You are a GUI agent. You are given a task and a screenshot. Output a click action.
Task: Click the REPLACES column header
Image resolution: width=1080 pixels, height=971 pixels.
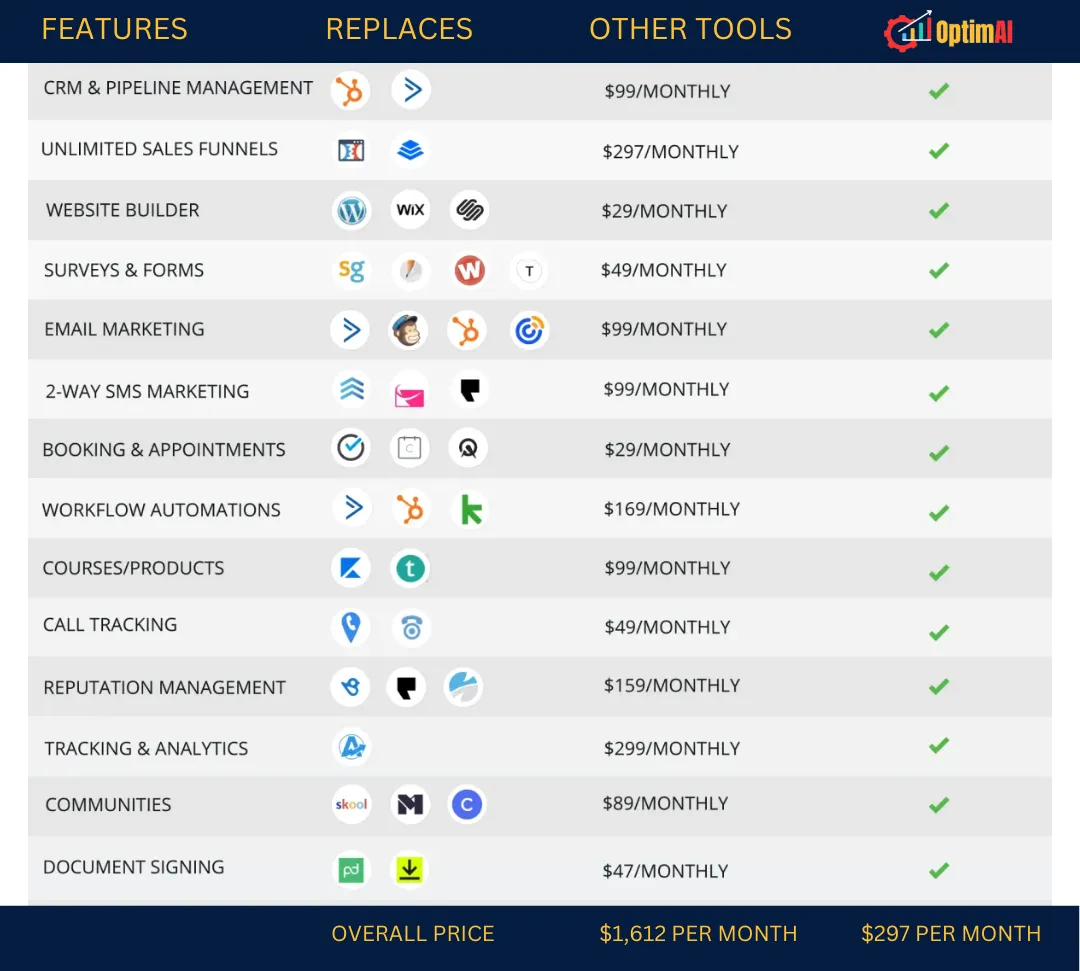point(399,29)
